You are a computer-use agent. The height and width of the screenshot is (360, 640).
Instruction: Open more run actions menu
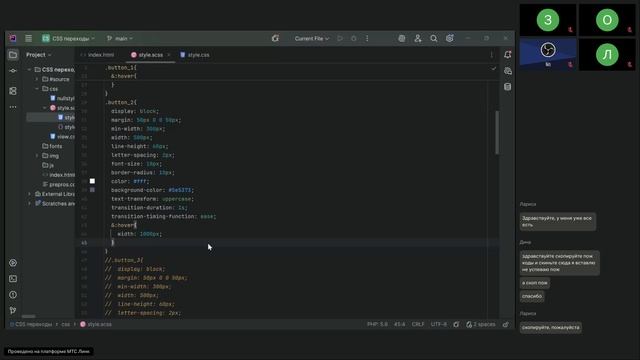coord(367,38)
